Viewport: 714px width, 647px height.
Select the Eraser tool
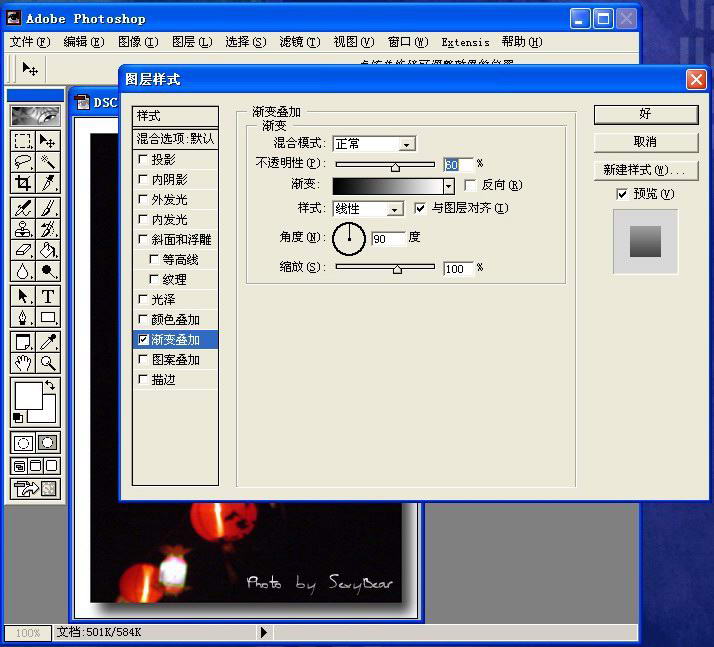click(x=22, y=250)
